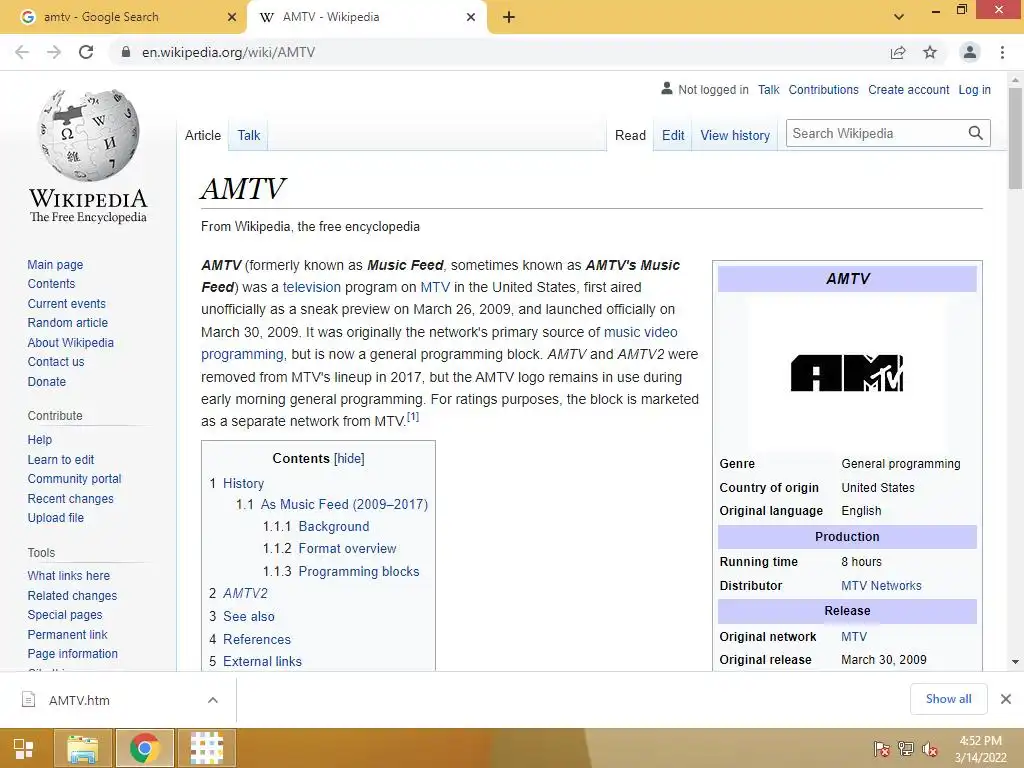Click Show all downloads button
This screenshot has width=1024, height=768.
(x=949, y=699)
